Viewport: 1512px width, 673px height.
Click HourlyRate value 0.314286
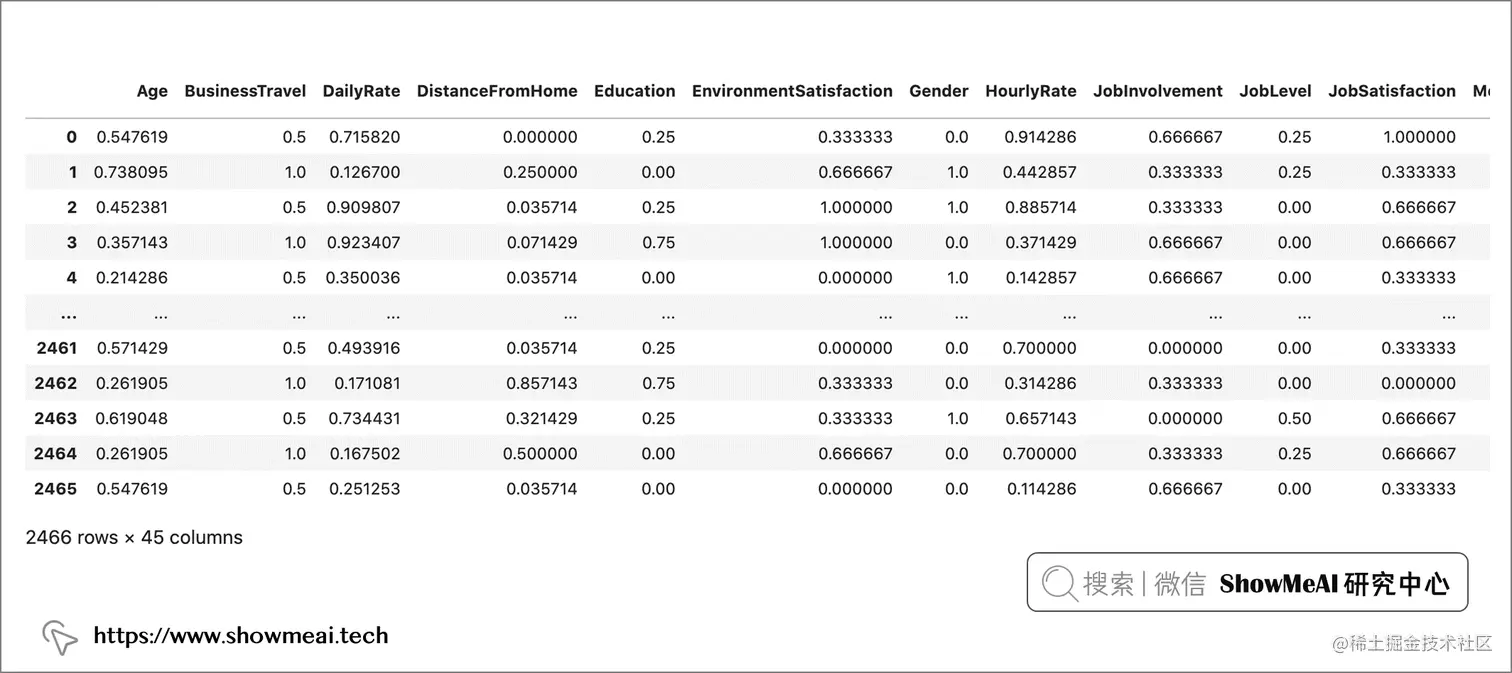pyautogui.click(x=1040, y=383)
